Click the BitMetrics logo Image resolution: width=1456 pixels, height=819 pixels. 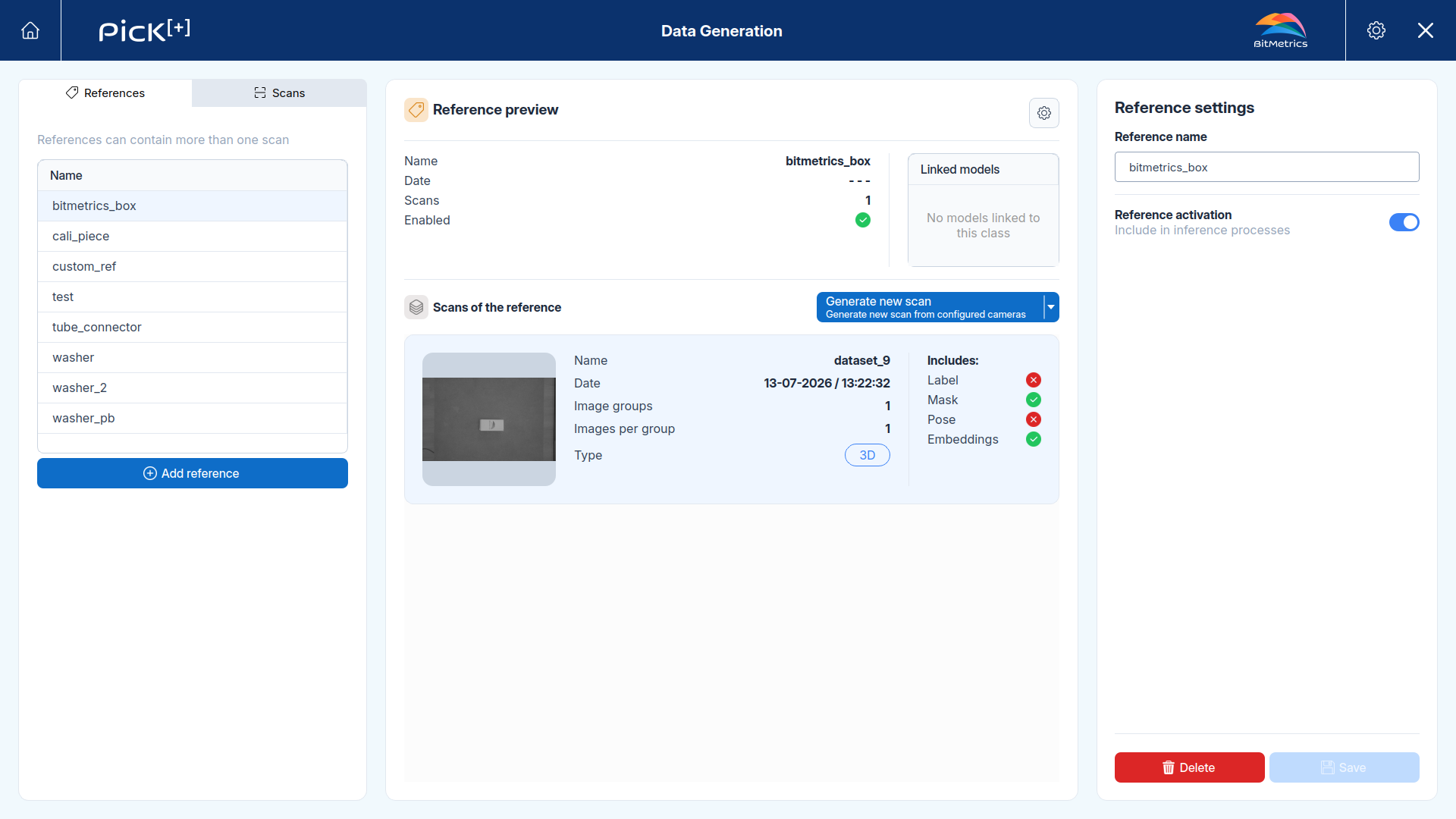click(1280, 30)
